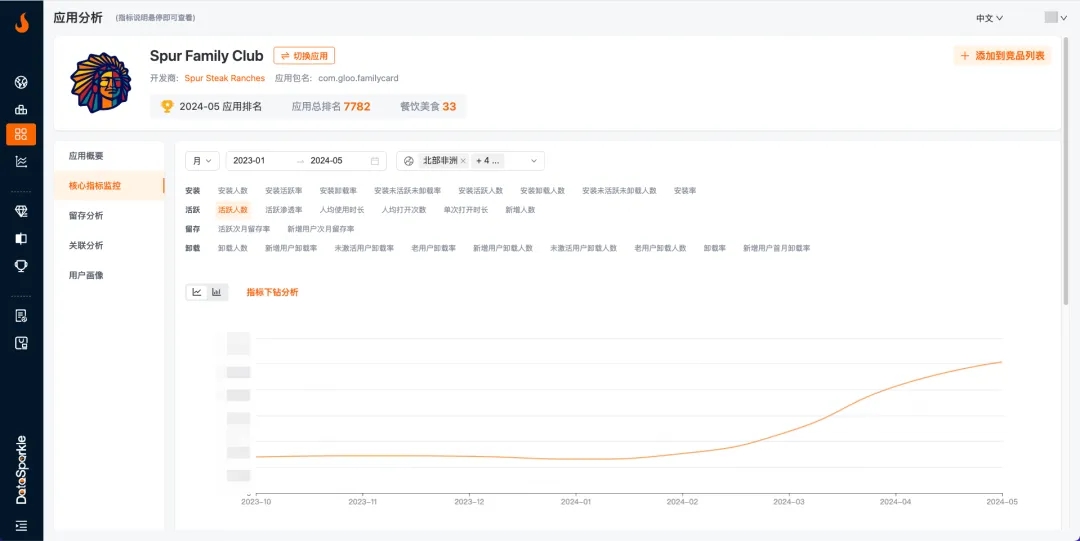The height and width of the screenshot is (541, 1080).
Task: Click the 指标下钻分析 link
Action: coord(273,292)
